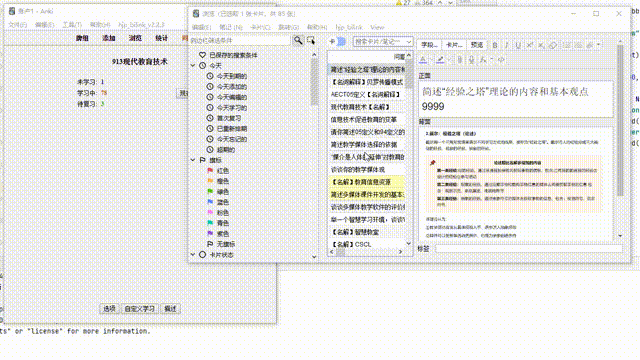640x360 pixels.
Task: Click Custom Study button in Anki window
Action: click(x=140, y=309)
